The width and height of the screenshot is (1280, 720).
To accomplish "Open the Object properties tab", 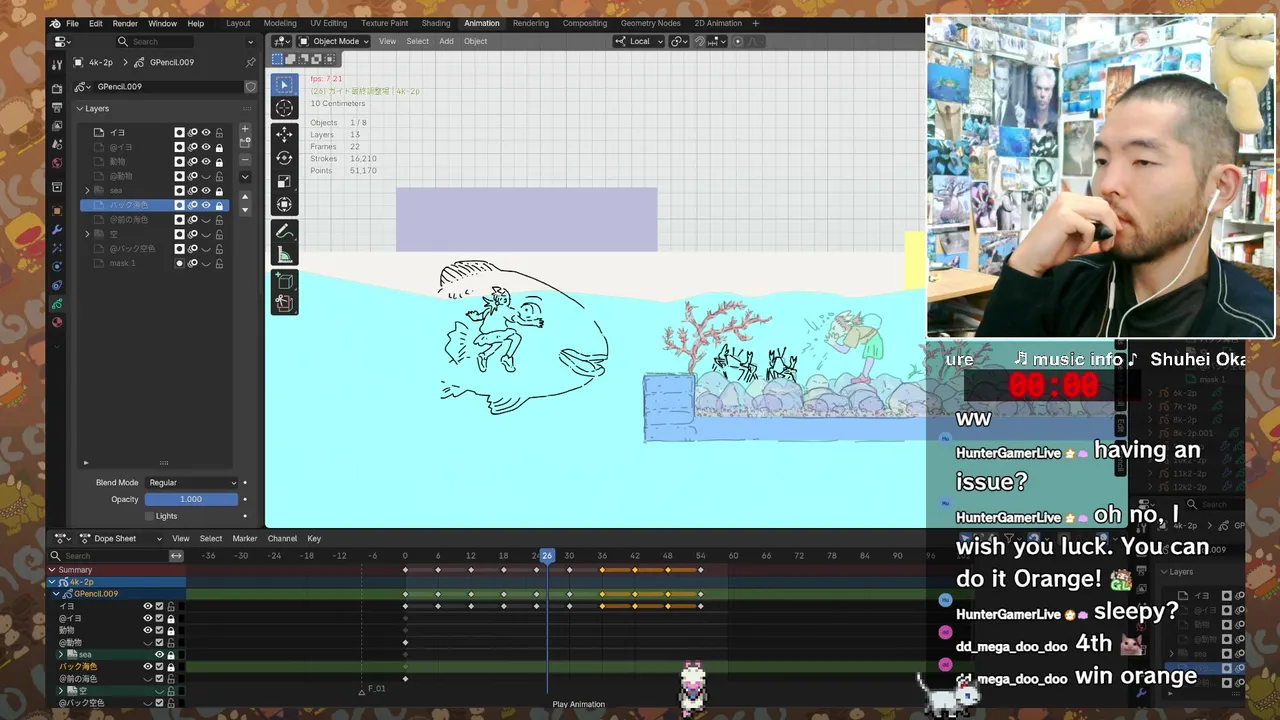I will coord(57,210).
